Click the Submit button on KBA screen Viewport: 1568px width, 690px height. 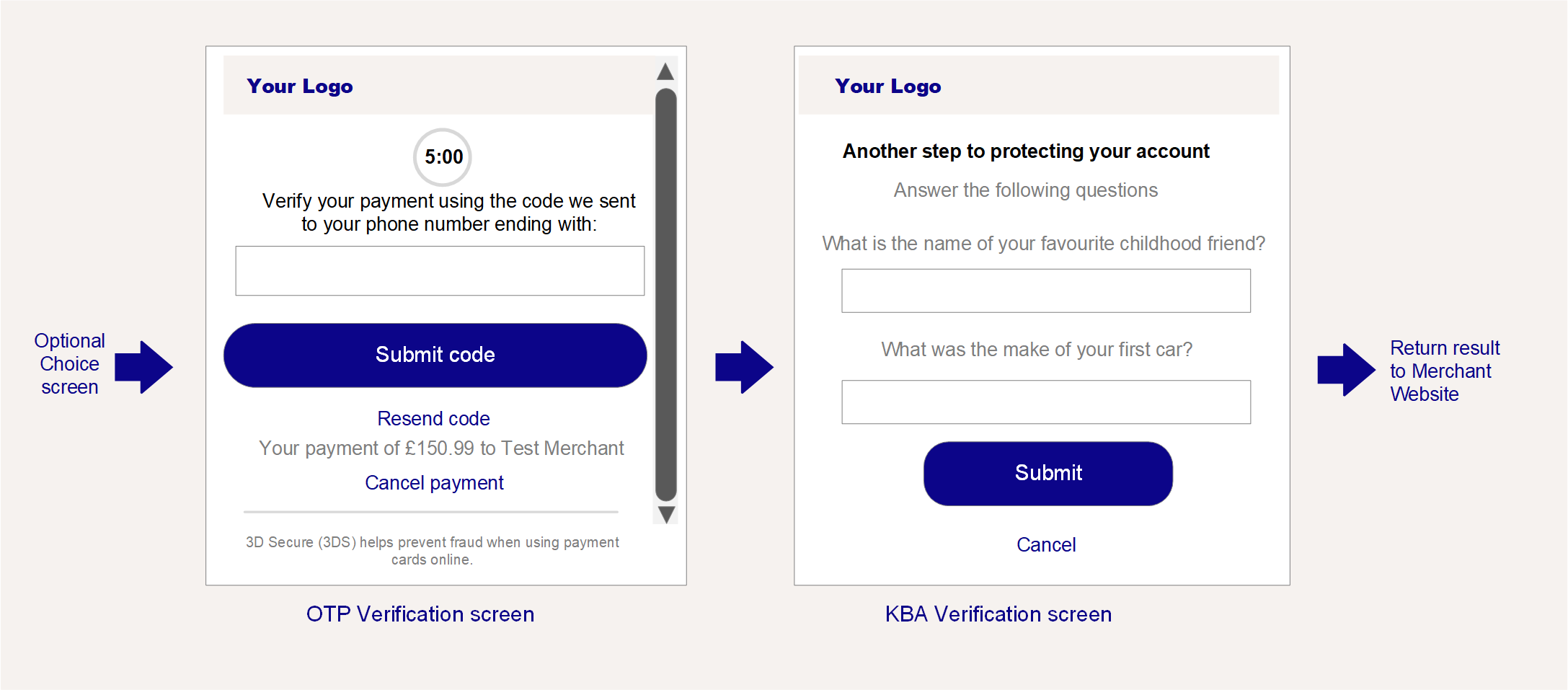click(1048, 473)
